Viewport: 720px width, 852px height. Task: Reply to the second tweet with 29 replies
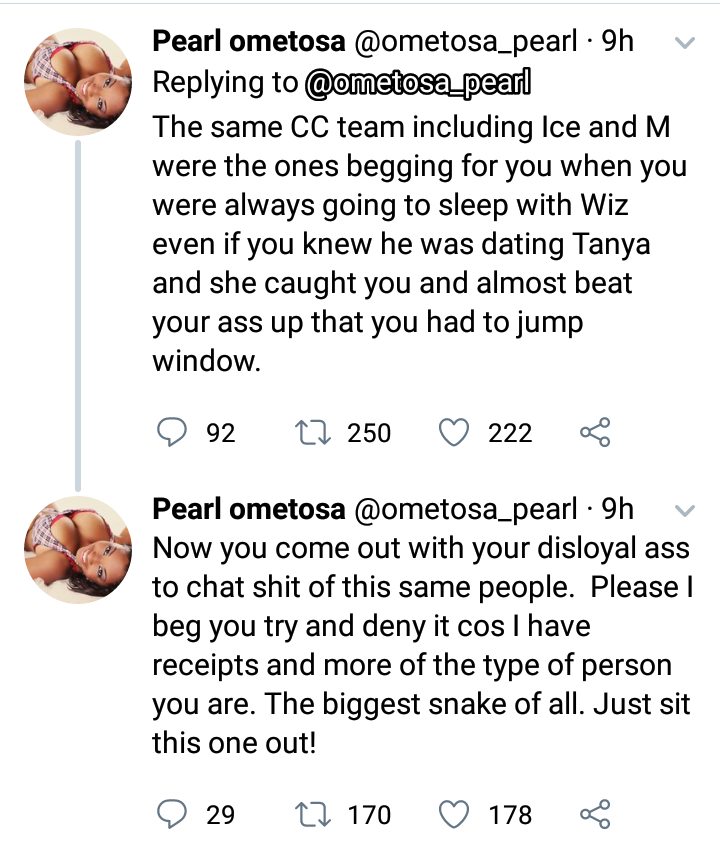[174, 815]
